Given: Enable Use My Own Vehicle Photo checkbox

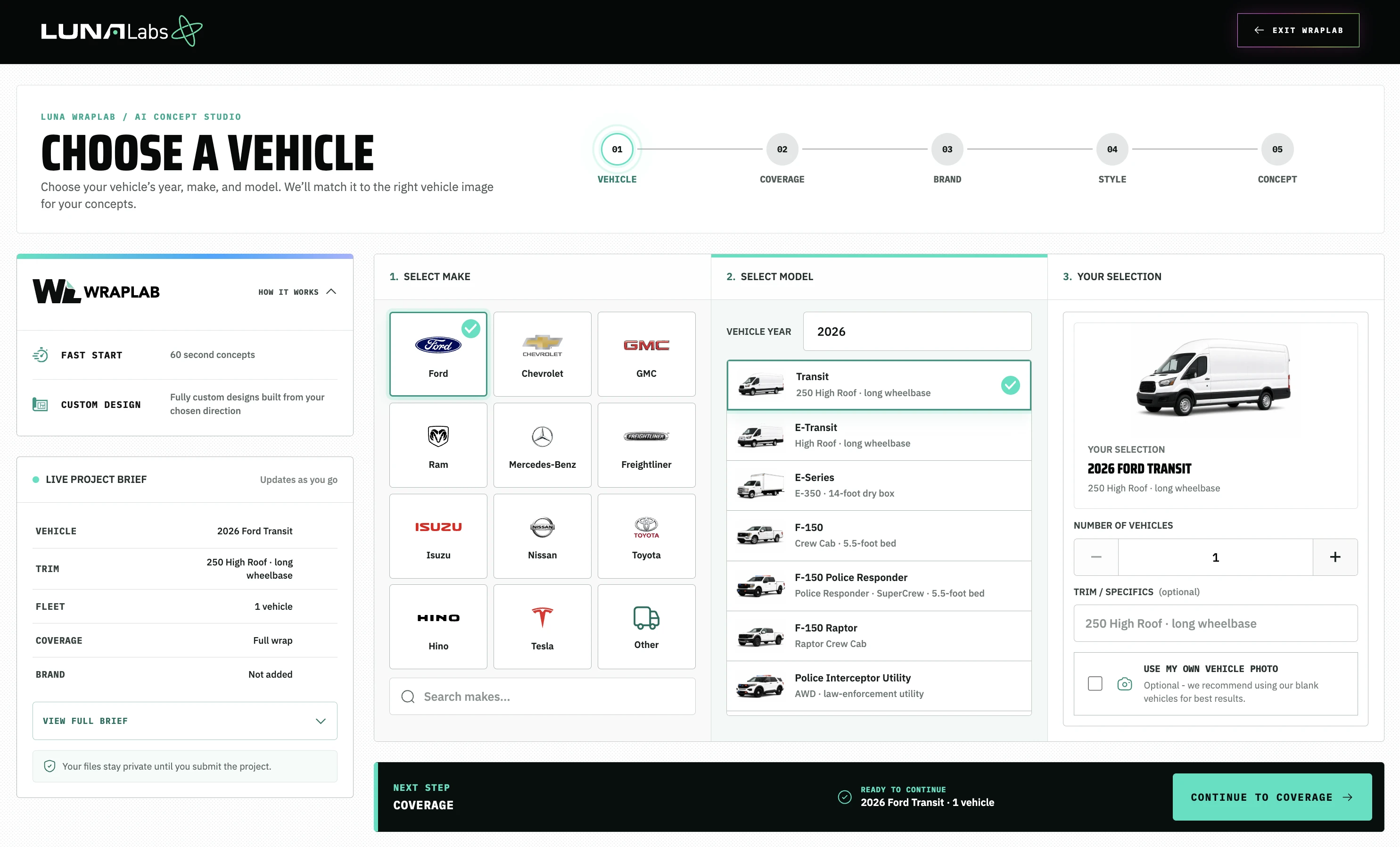Looking at the screenshot, I should [x=1095, y=683].
